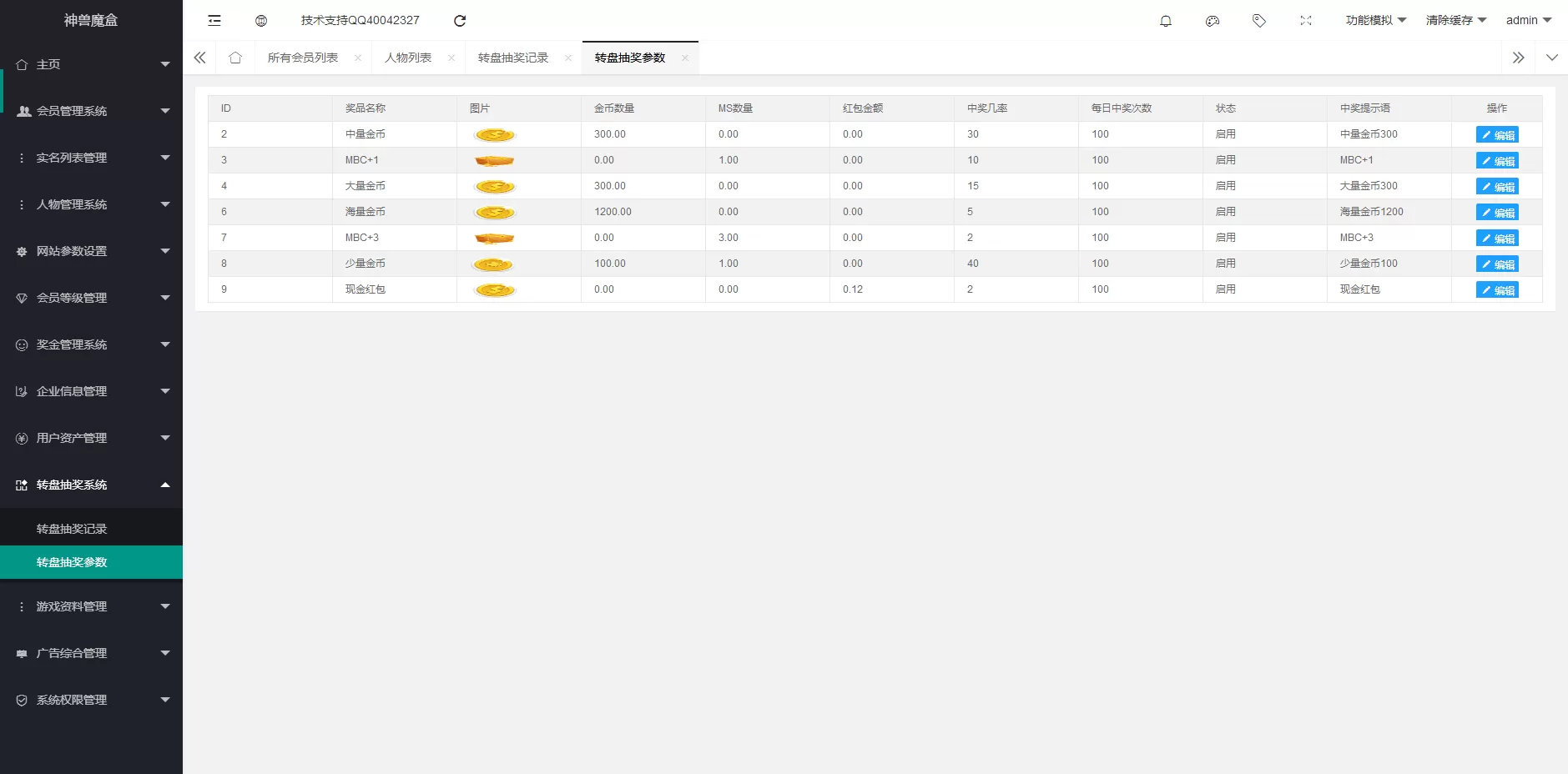
Task: Collapse the 转盘抽奖系统 sidebar menu
Action: point(91,485)
